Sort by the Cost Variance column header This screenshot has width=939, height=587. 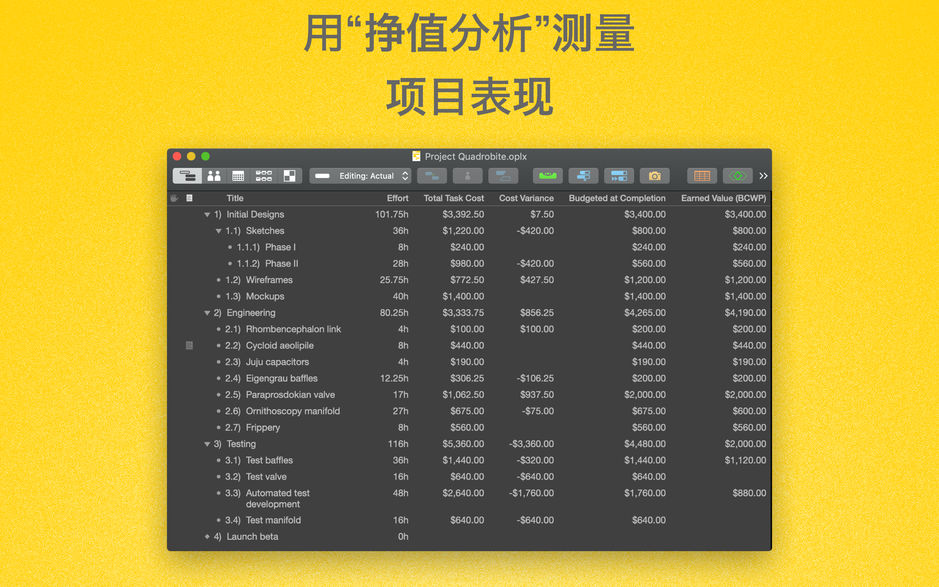pos(527,198)
